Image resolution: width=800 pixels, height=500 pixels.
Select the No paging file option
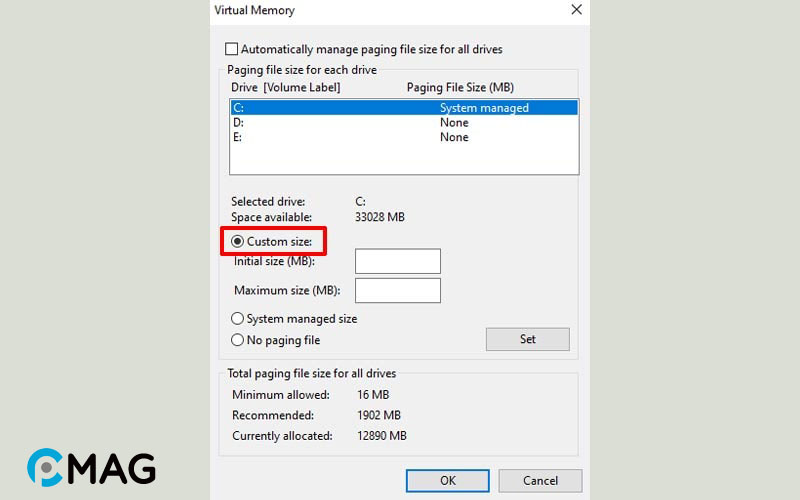click(238, 340)
